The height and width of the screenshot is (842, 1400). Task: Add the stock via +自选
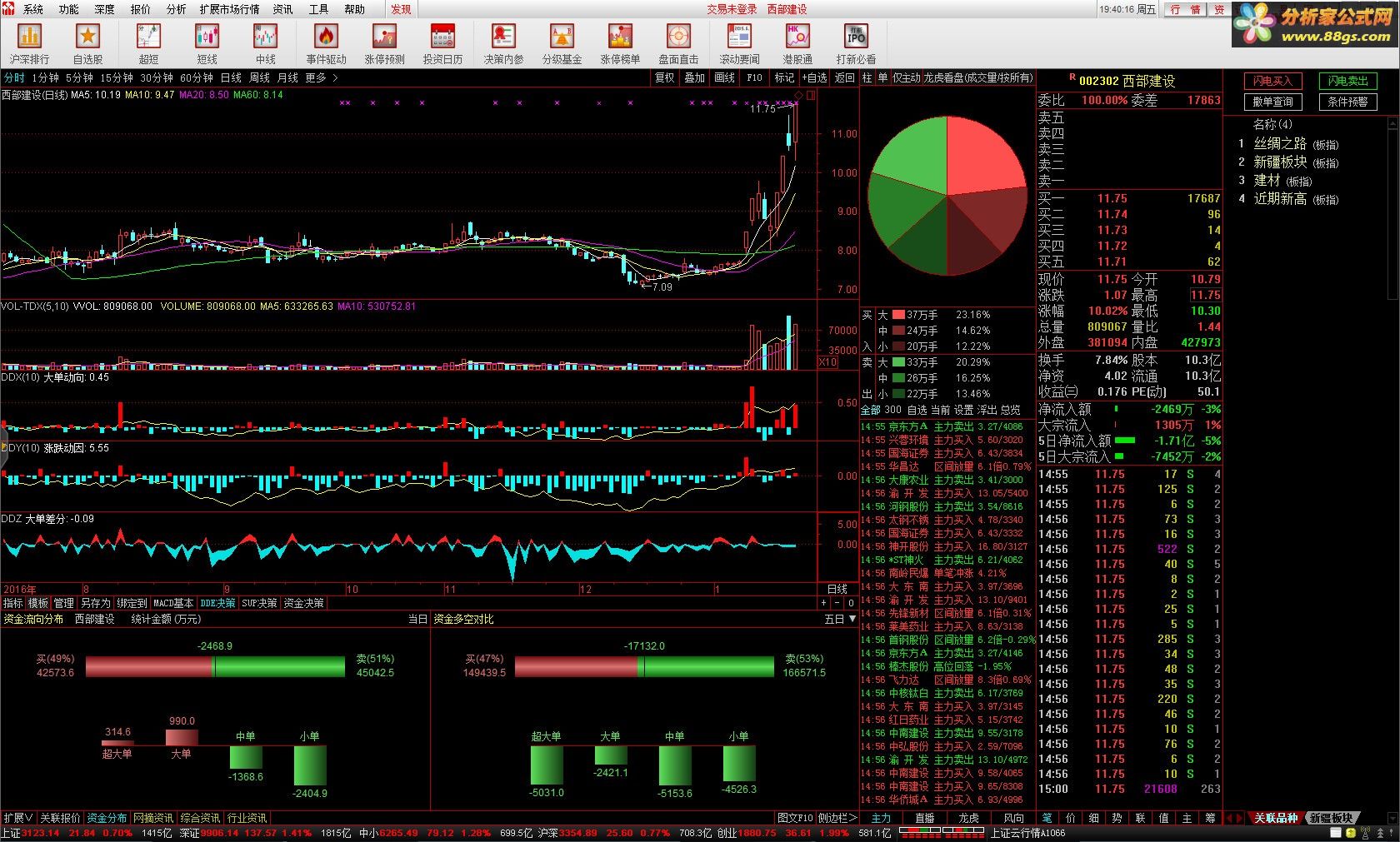coord(814,77)
